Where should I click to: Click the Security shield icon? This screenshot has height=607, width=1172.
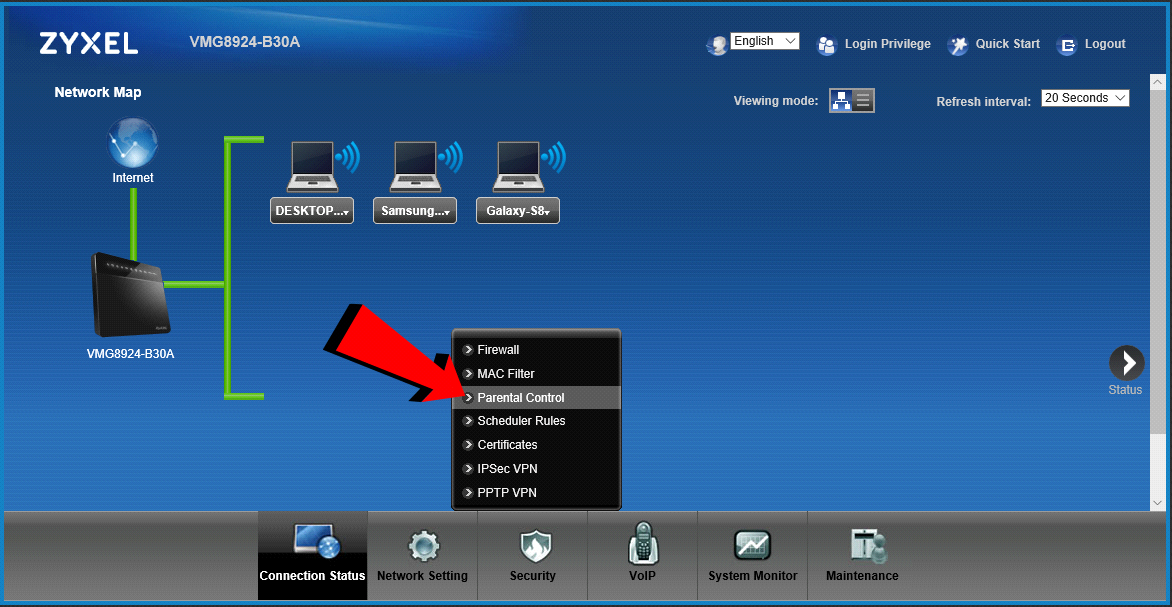click(535, 546)
